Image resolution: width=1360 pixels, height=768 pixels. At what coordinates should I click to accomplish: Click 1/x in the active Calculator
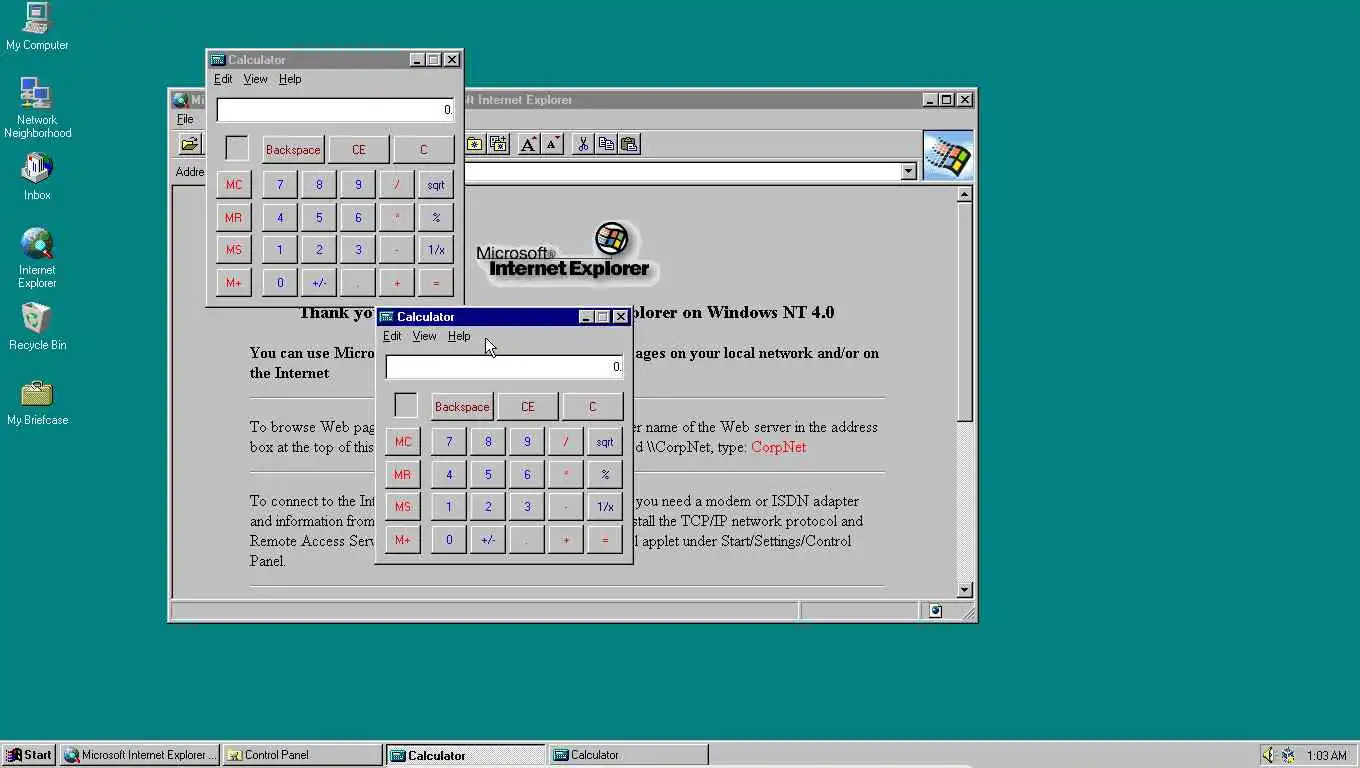[605, 507]
